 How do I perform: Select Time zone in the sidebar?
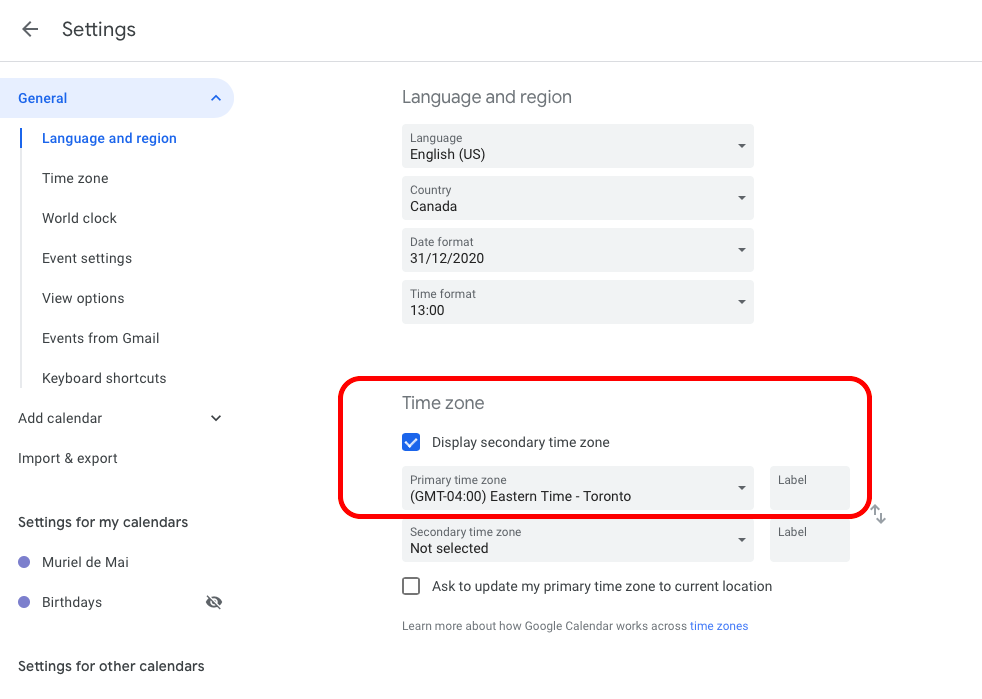[x=75, y=178]
